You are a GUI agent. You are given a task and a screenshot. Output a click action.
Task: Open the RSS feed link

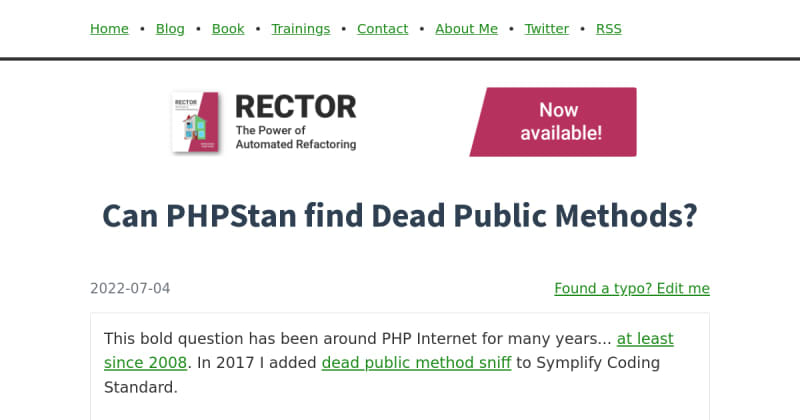[x=608, y=29]
